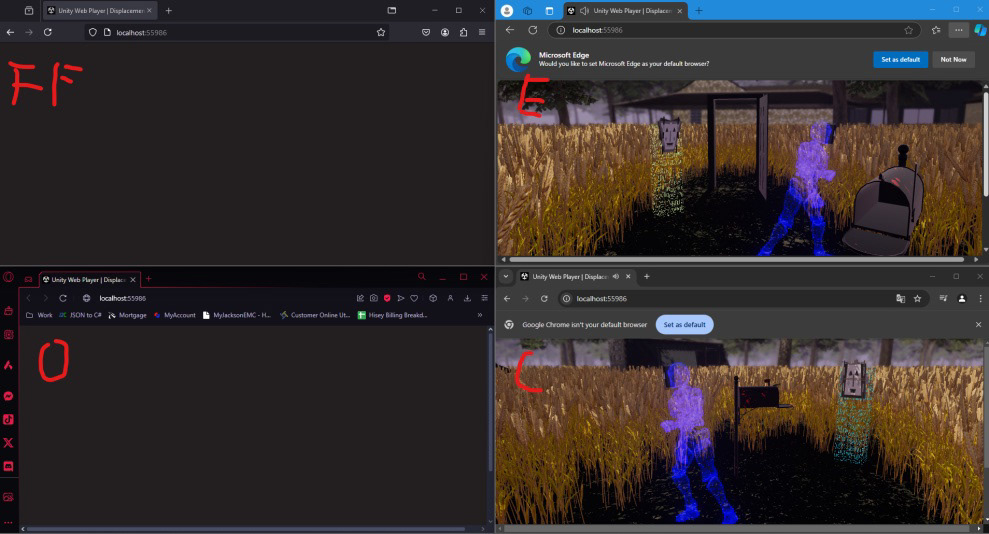Open Edge workspaces icon
The height and width of the screenshot is (534, 989).
coord(528,11)
